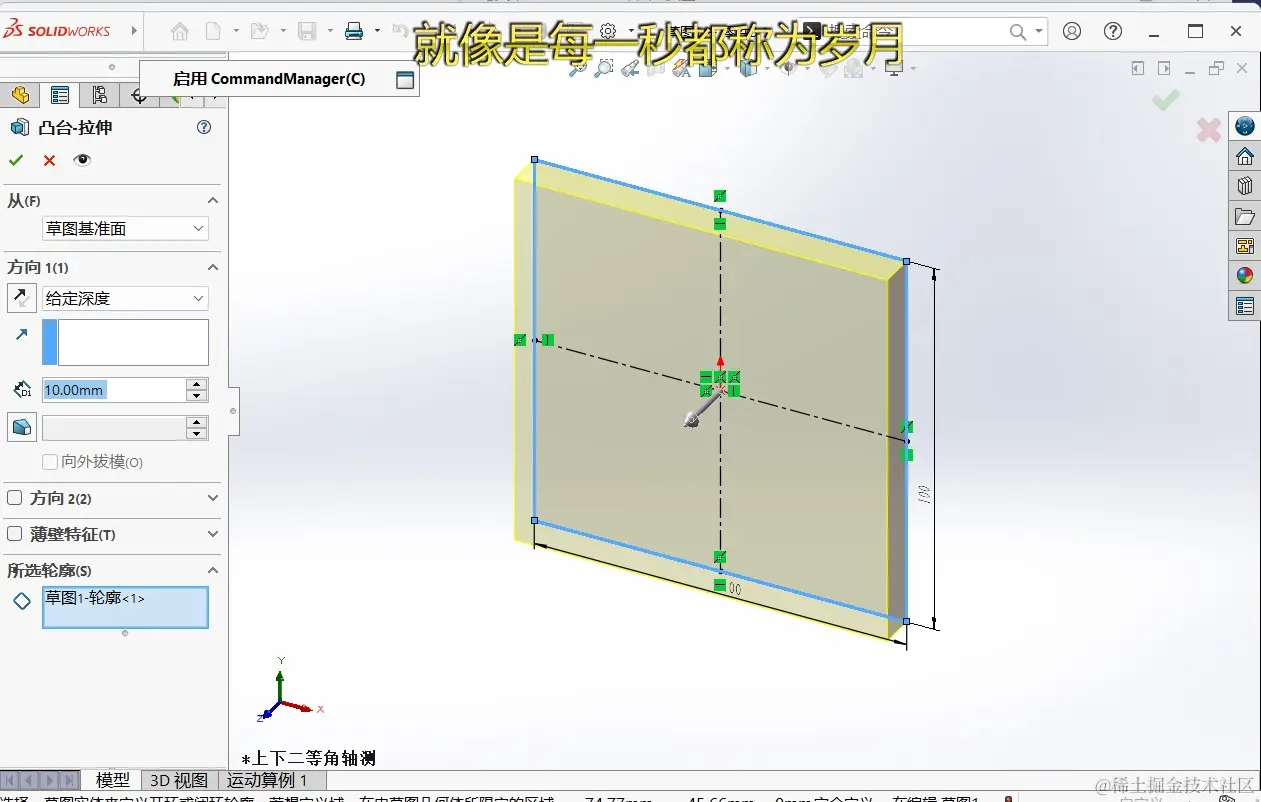This screenshot has height=802, width=1261.
Task: Enable the 薄壁特征 checkbox
Action: pos(15,534)
